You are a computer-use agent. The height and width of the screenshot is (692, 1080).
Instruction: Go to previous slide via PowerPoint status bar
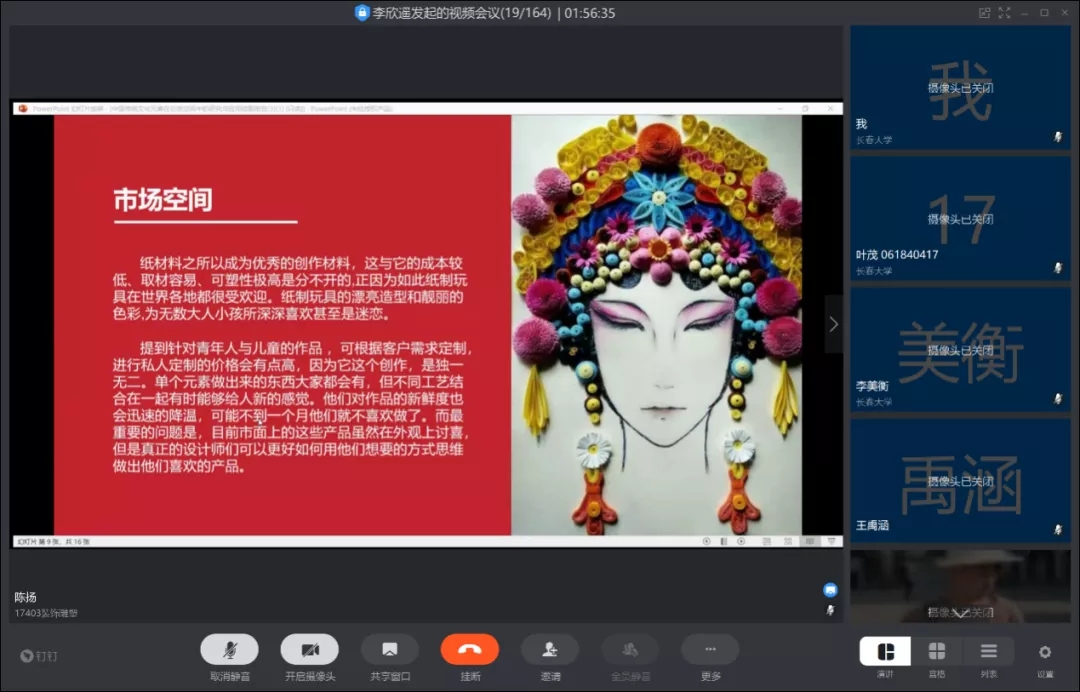pyautogui.click(x=706, y=542)
